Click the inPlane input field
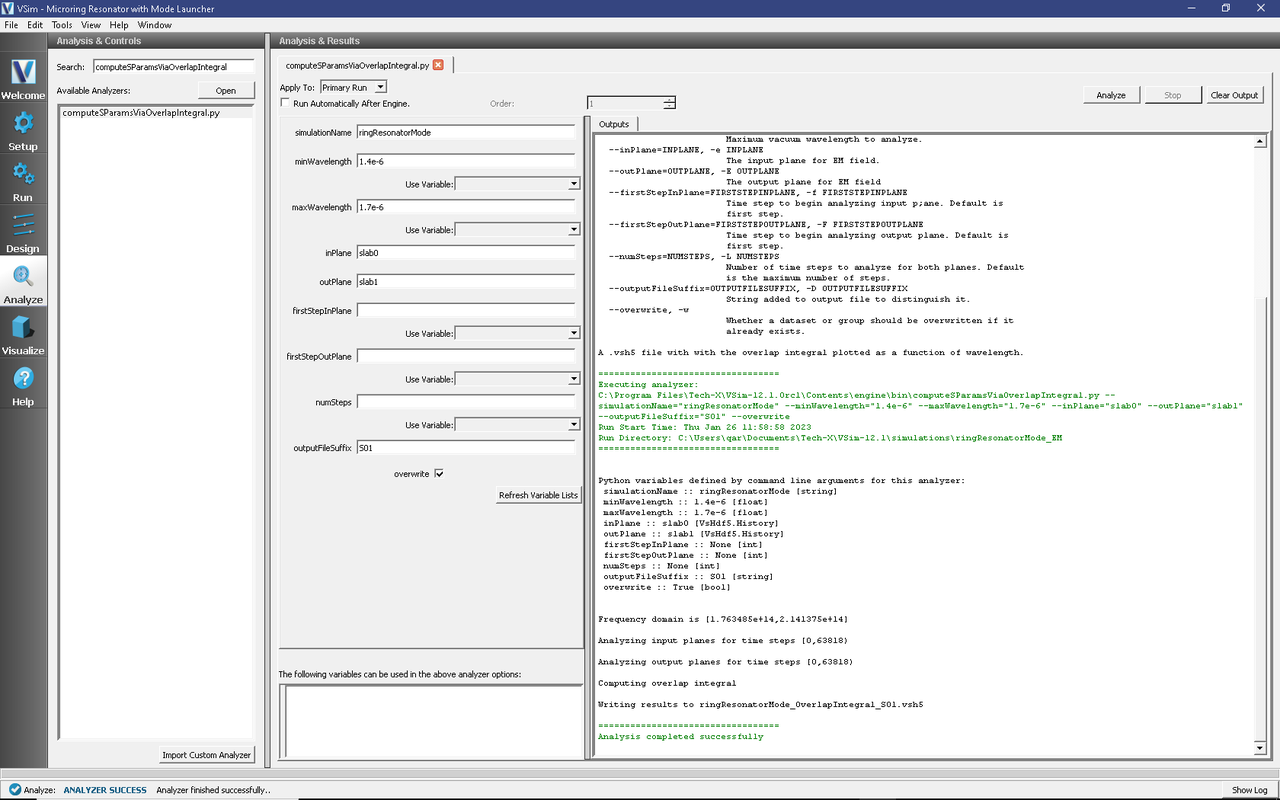The image size is (1280, 800). click(466, 253)
